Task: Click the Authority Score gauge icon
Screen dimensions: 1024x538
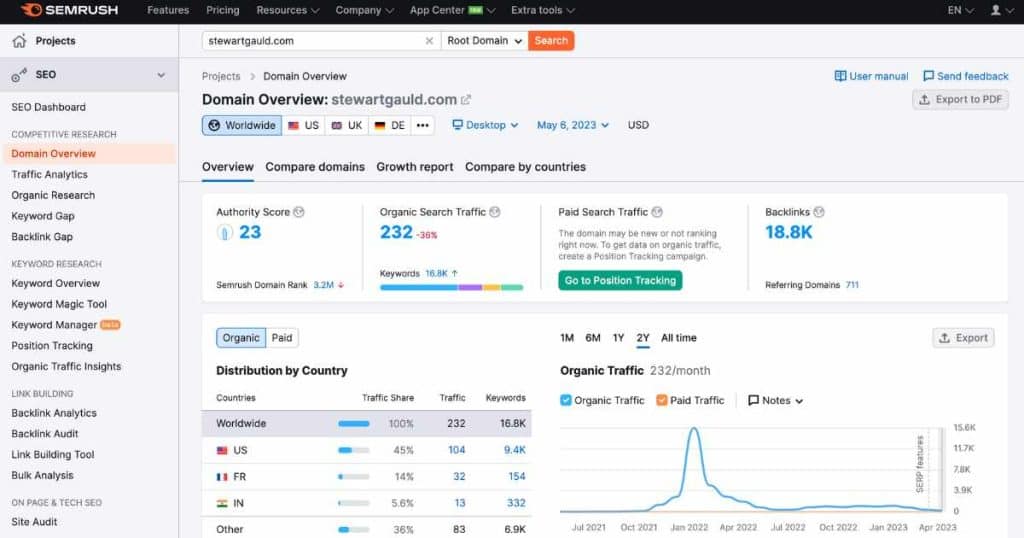Action: click(225, 232)
